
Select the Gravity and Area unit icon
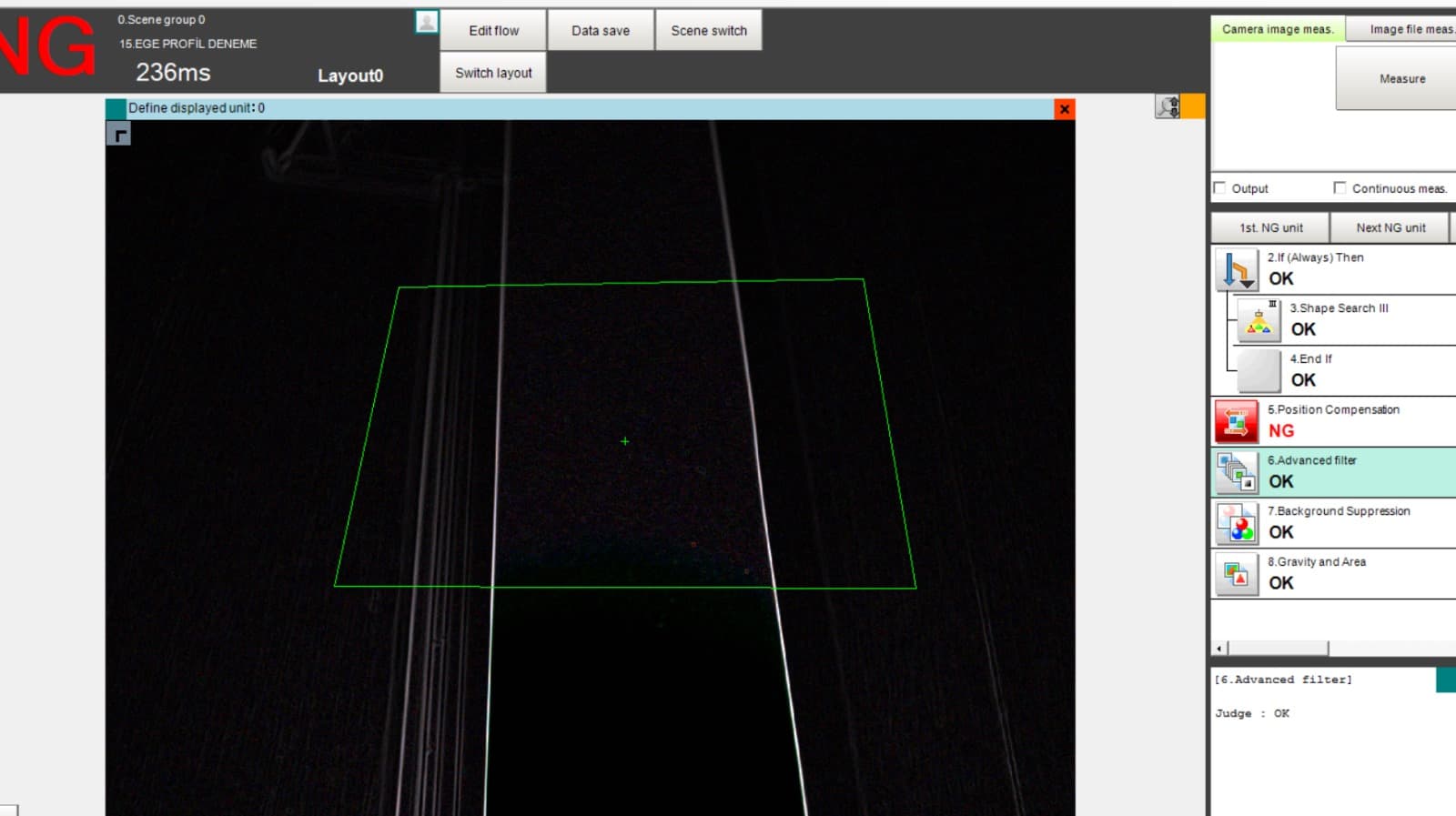[x=1236, y=575]
